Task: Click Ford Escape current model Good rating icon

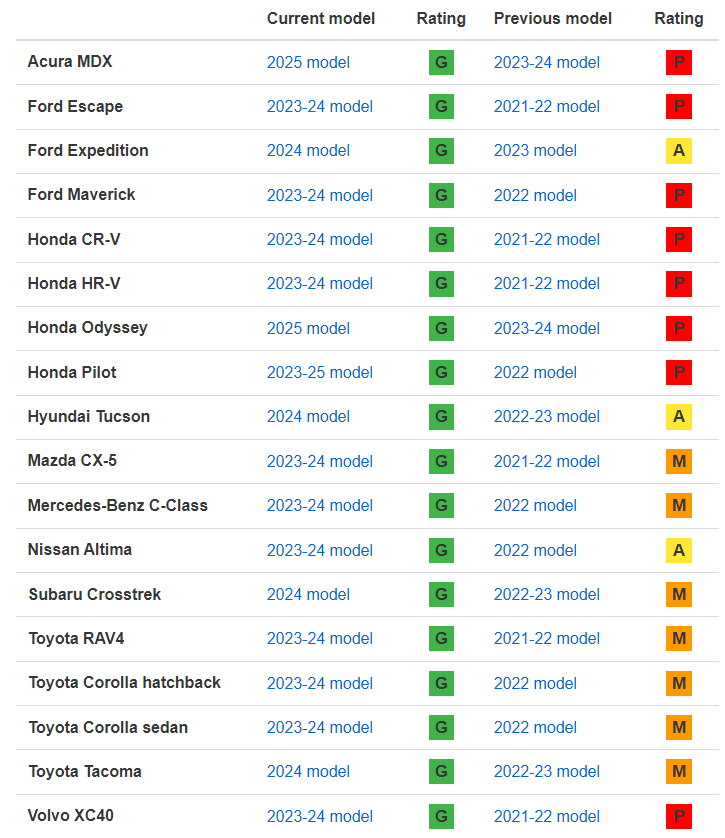Action: [441, 106]
